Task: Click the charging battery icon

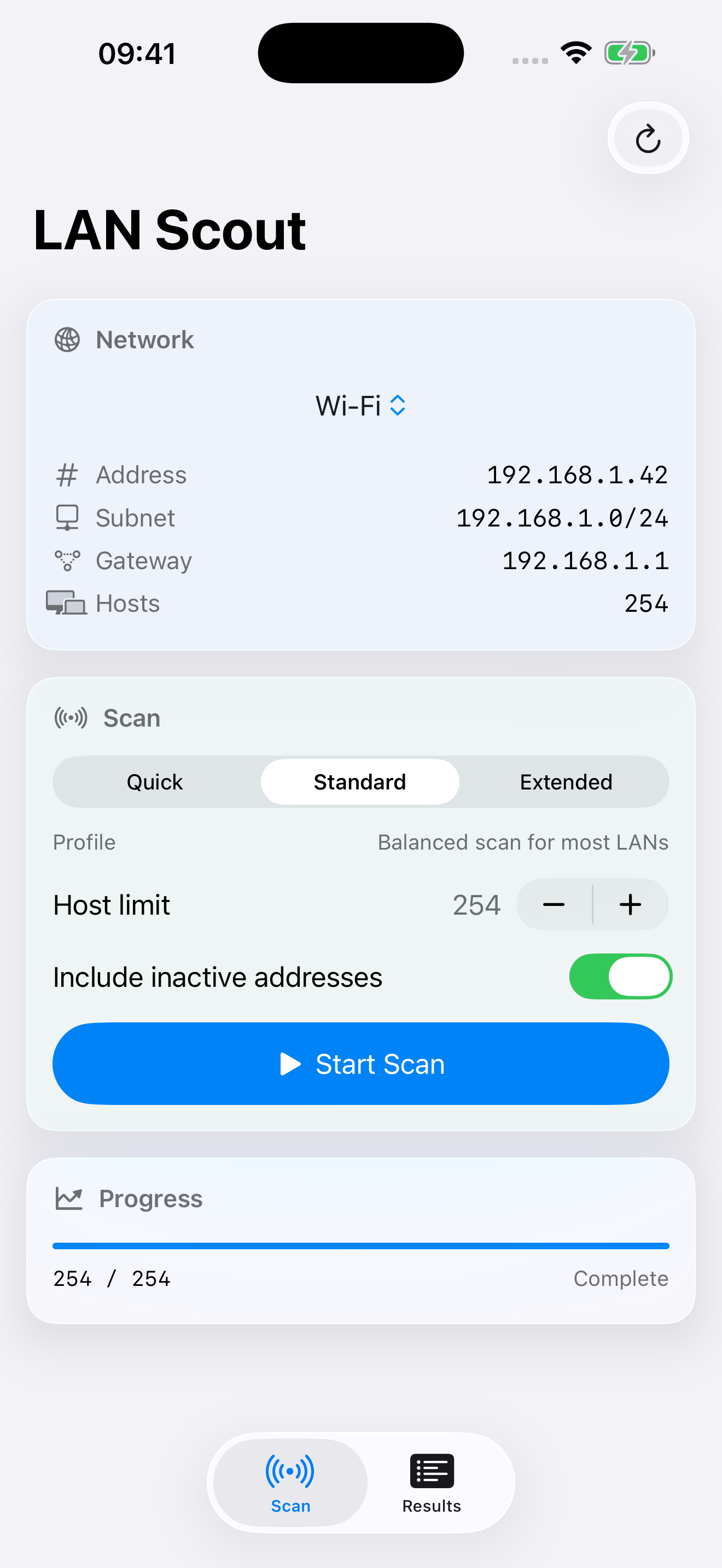Action: tap(630, 53)
